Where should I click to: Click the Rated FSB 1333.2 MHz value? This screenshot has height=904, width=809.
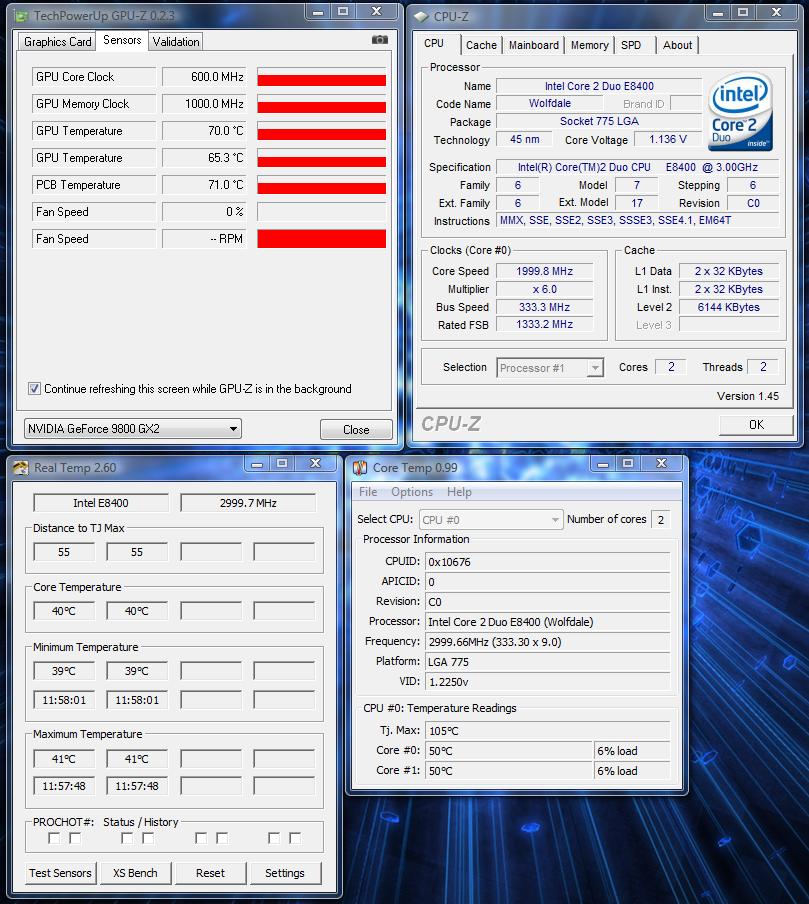click(544, 325)
